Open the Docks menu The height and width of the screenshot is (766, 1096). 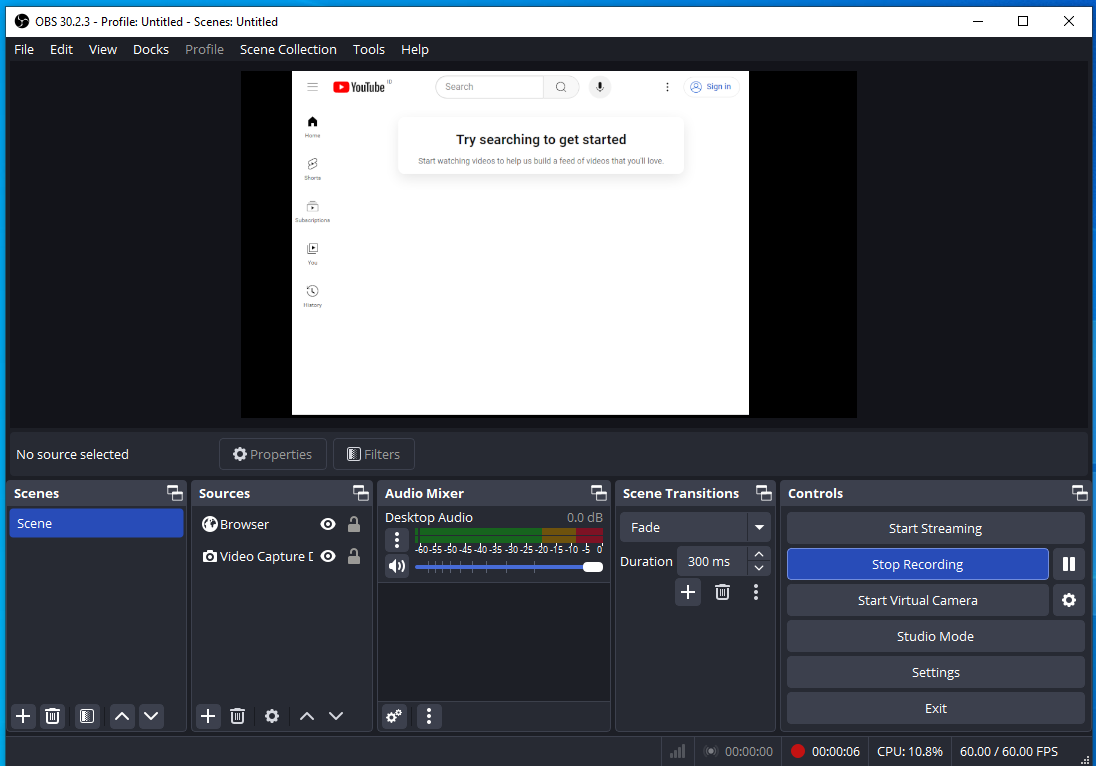(x=151, y=50)
